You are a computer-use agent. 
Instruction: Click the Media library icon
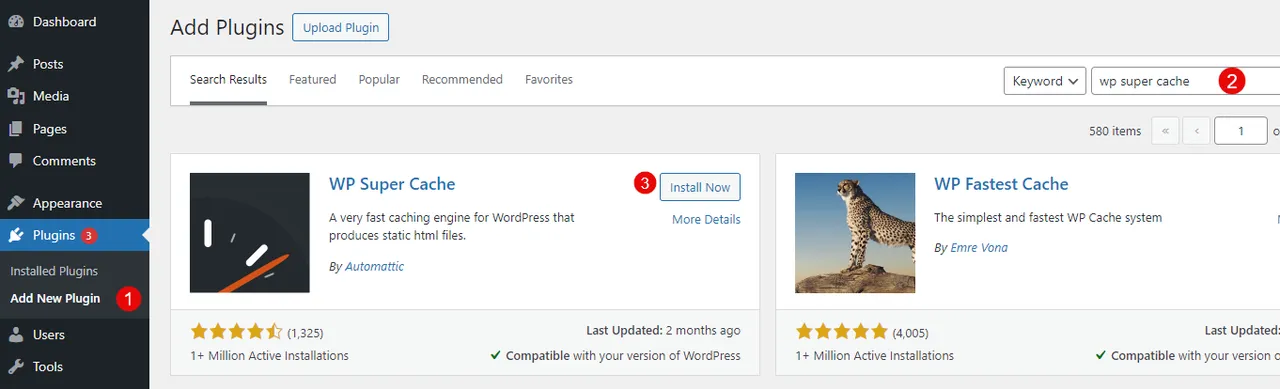[x=16, y=96]
